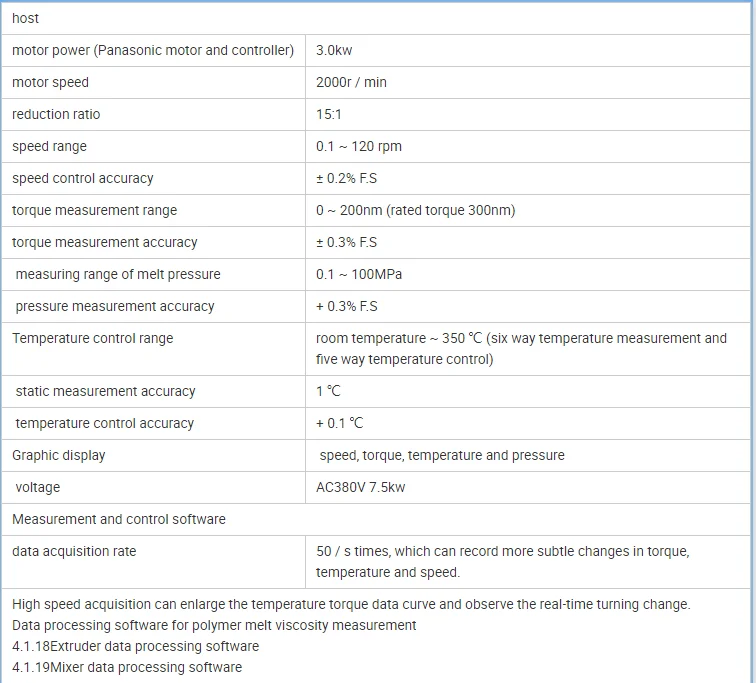
Task: Click the 3.0kw value cell
Action: coord(334,50)
